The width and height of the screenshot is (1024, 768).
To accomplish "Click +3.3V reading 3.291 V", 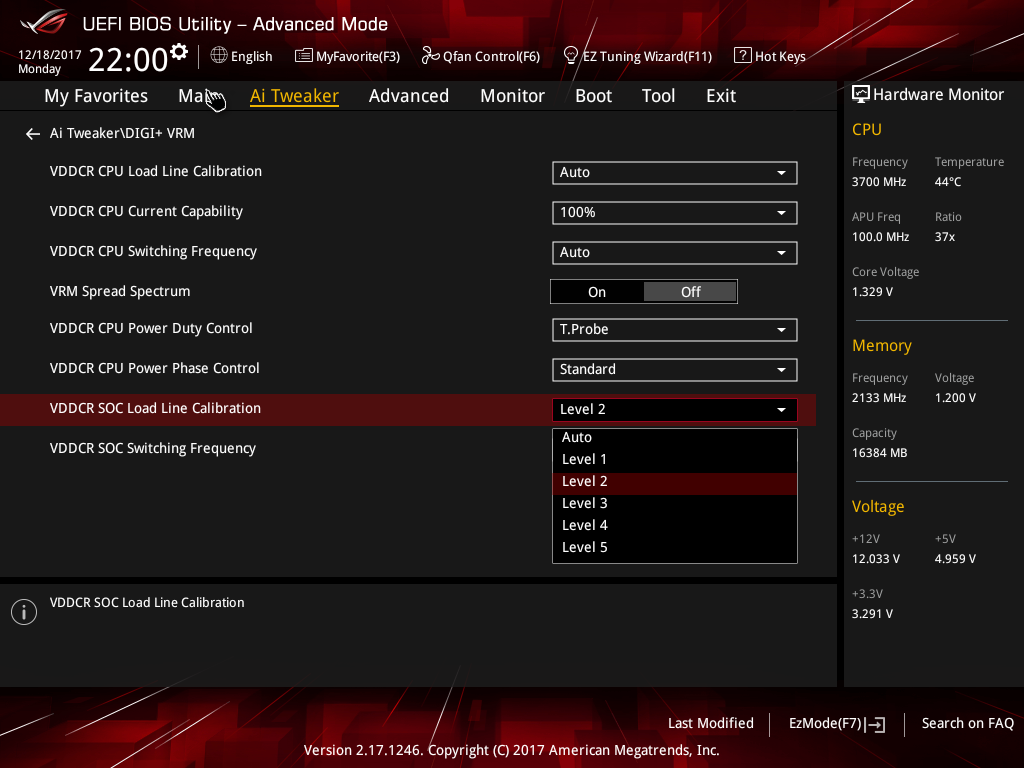I will point(872,614).
